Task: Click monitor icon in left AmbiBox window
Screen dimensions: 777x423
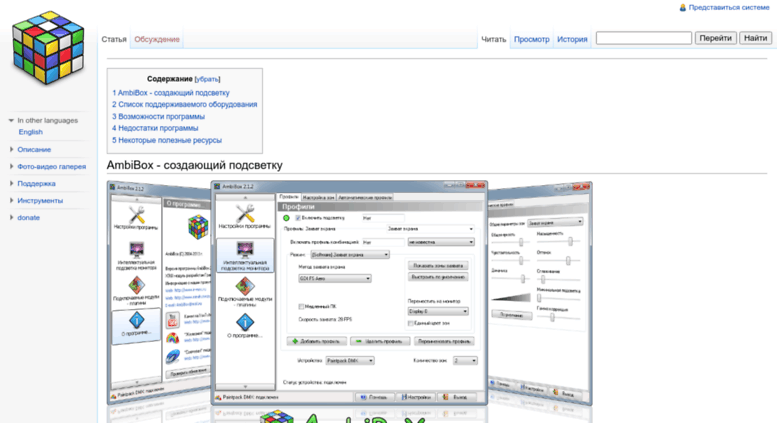Action: (136, 249)
